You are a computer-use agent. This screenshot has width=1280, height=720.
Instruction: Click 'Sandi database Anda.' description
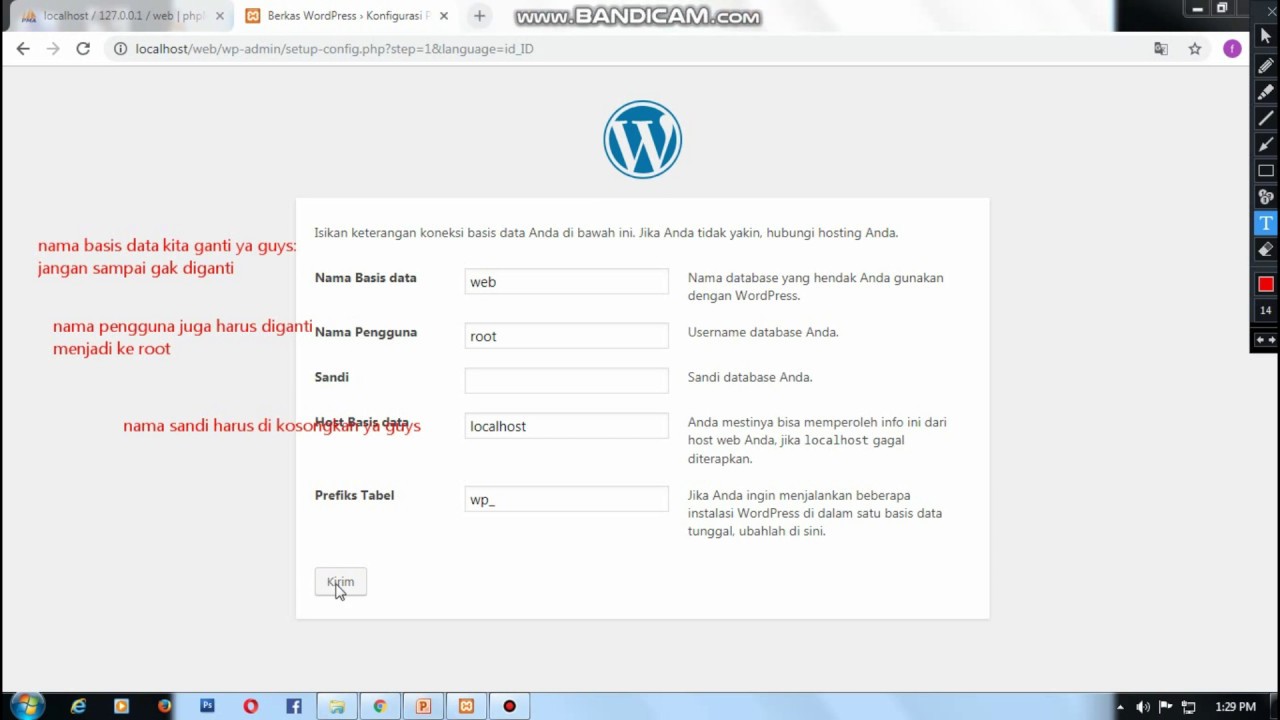[750, 377]
